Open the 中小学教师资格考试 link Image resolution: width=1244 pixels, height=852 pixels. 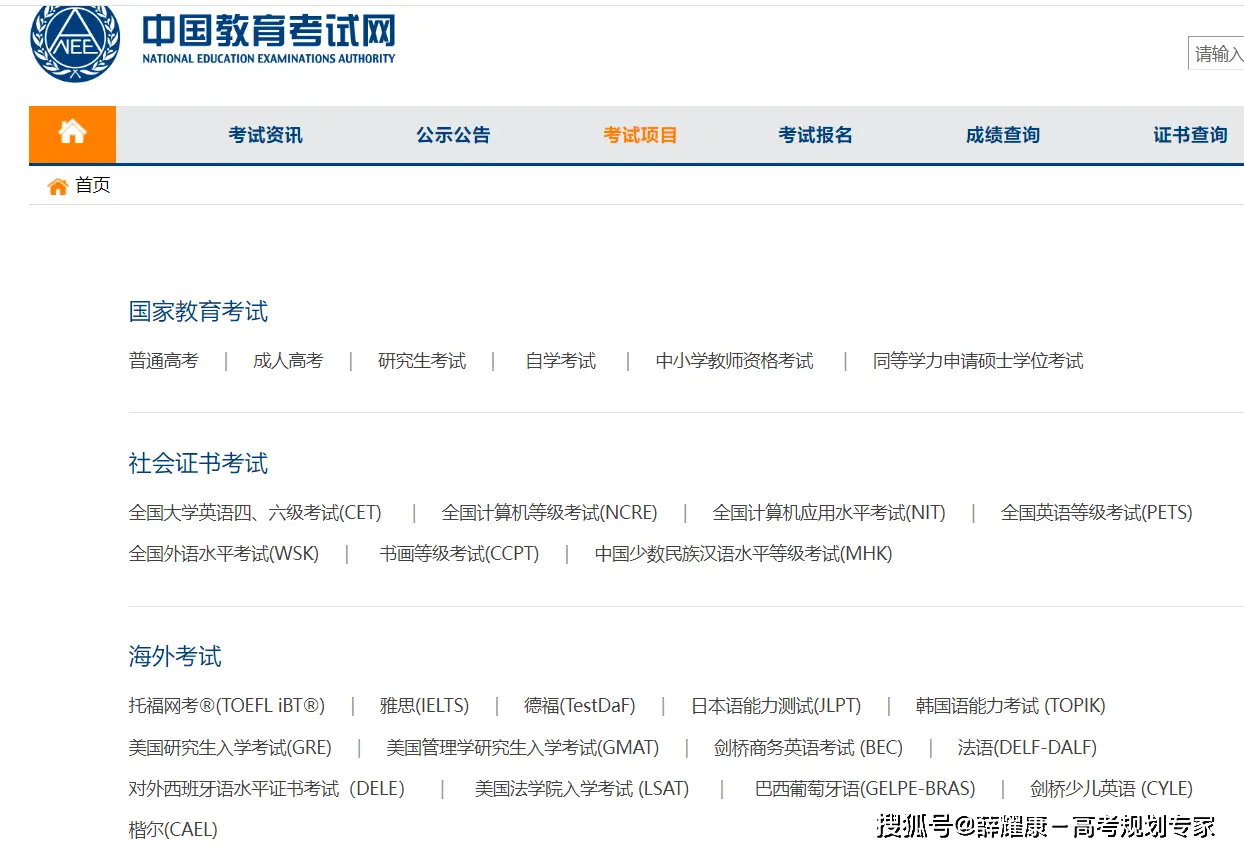click(x=734, y=361)
